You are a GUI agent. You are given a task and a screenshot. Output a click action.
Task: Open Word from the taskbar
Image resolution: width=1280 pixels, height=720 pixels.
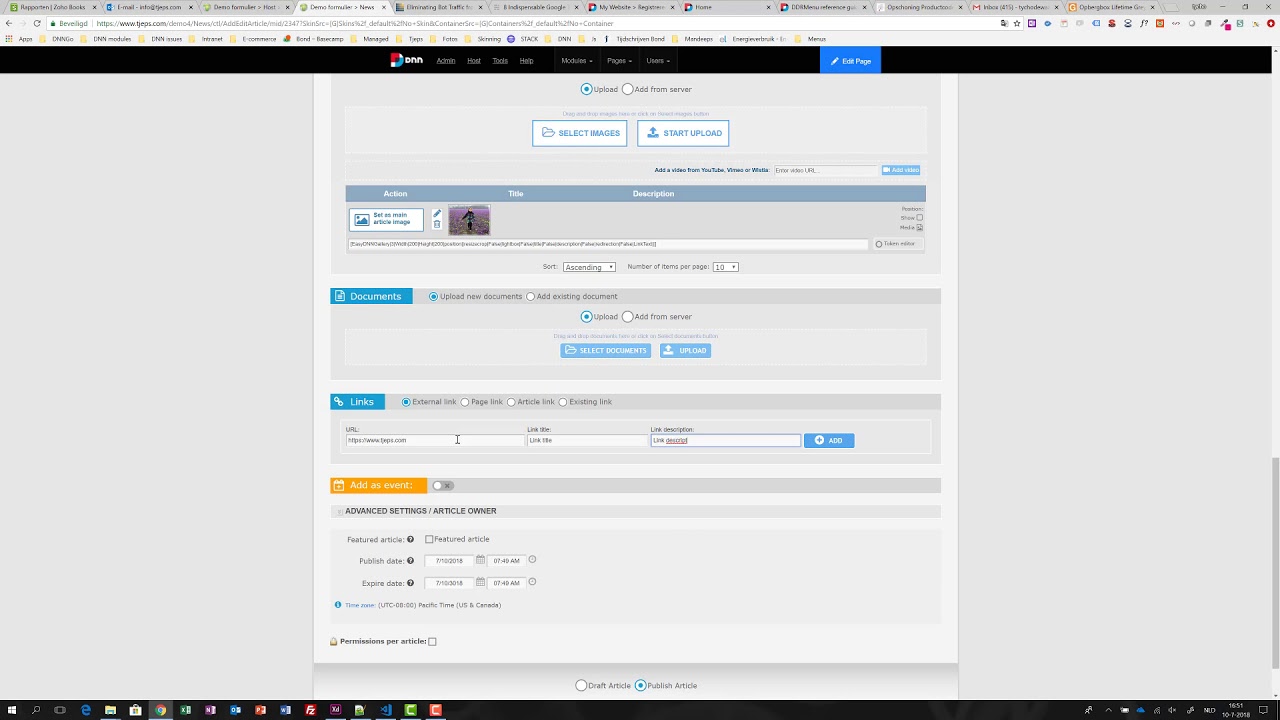click(x=285, y=710)
